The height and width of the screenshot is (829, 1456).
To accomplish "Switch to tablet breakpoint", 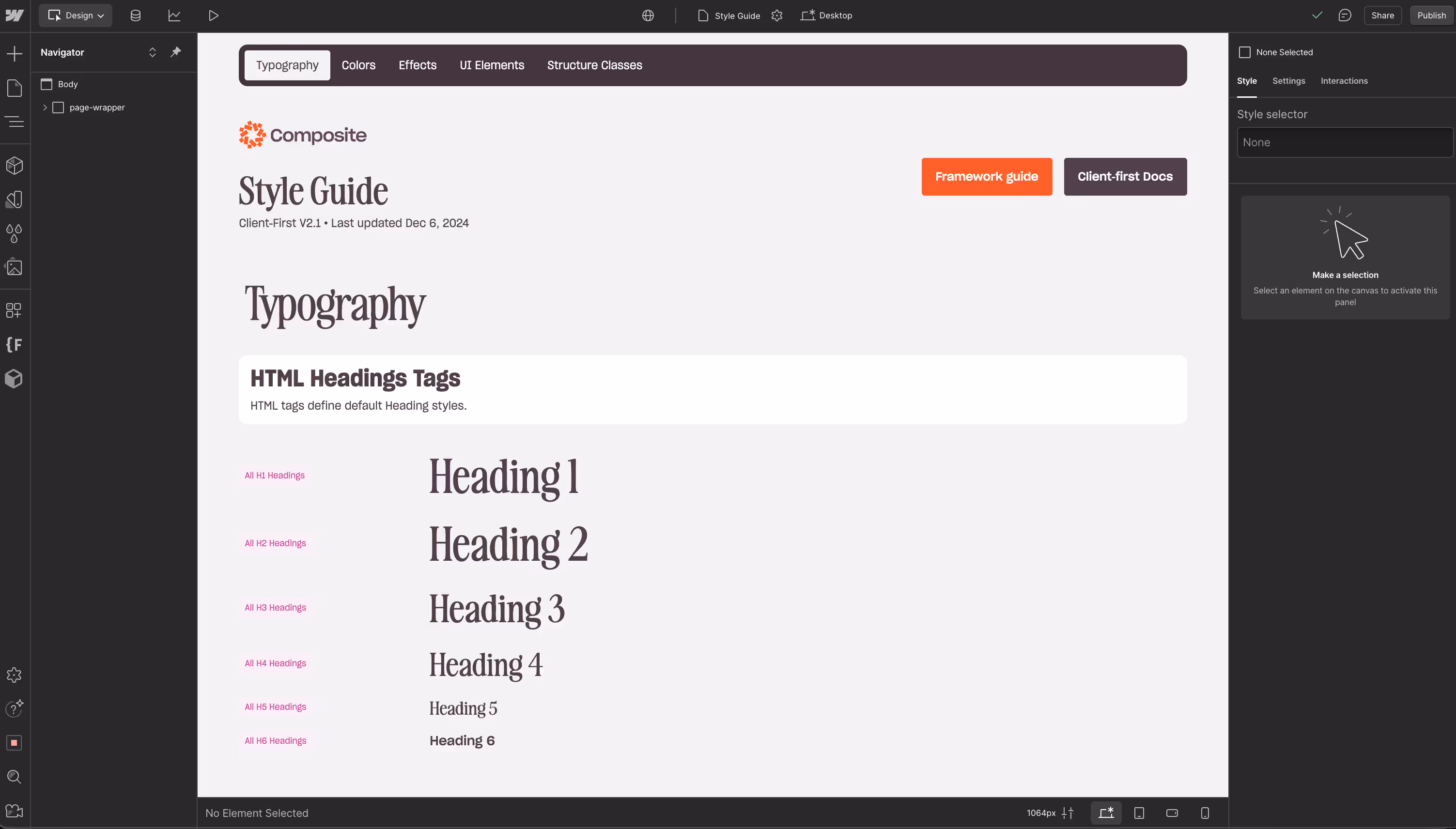I will click(1139, 813).
